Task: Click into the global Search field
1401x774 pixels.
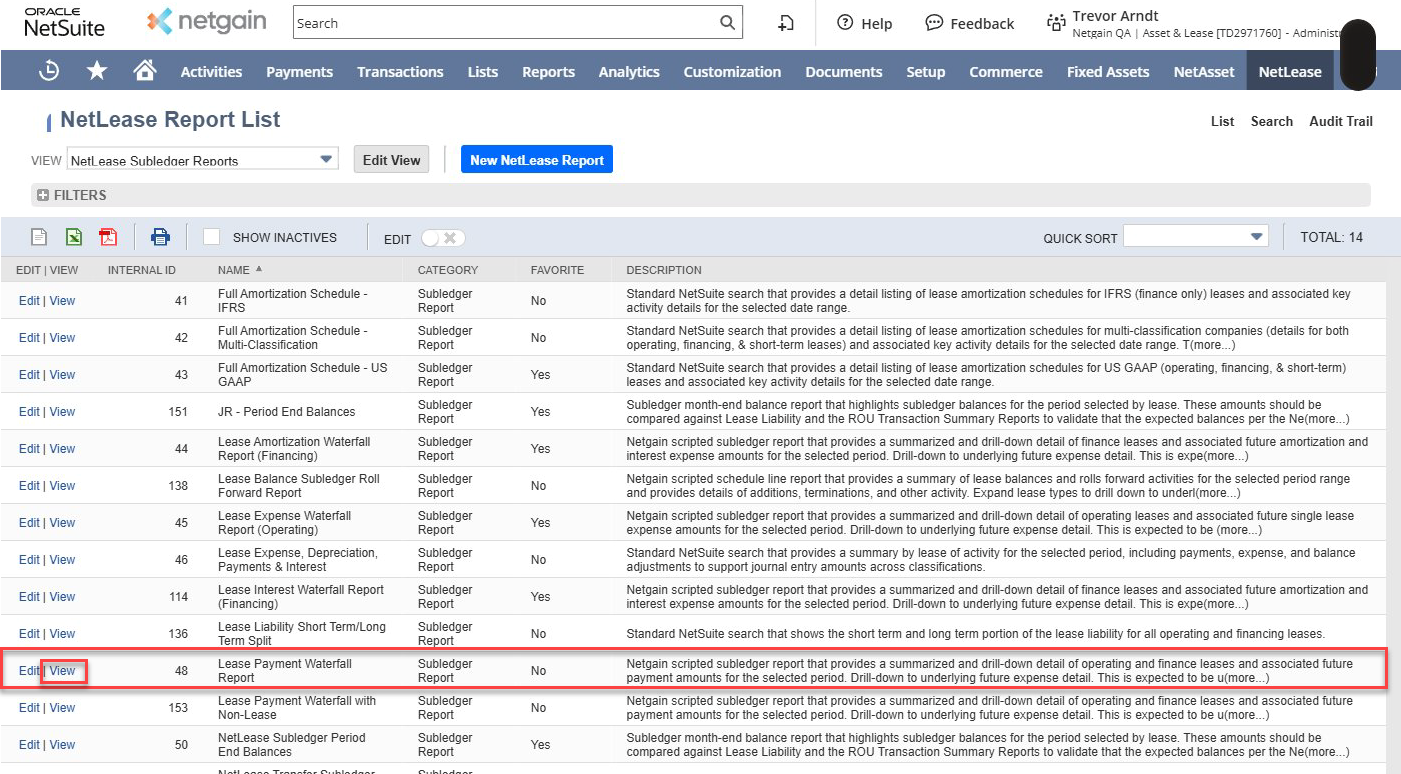Action: 505,23
